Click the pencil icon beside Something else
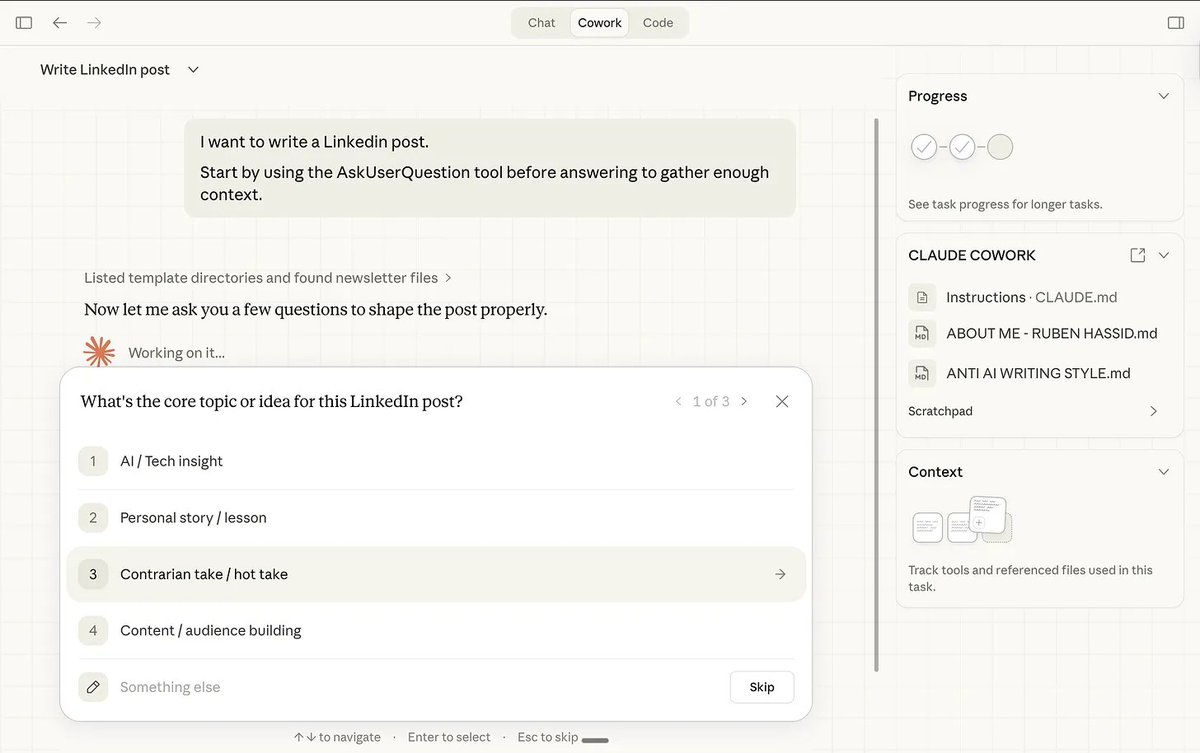 point(92,687)
